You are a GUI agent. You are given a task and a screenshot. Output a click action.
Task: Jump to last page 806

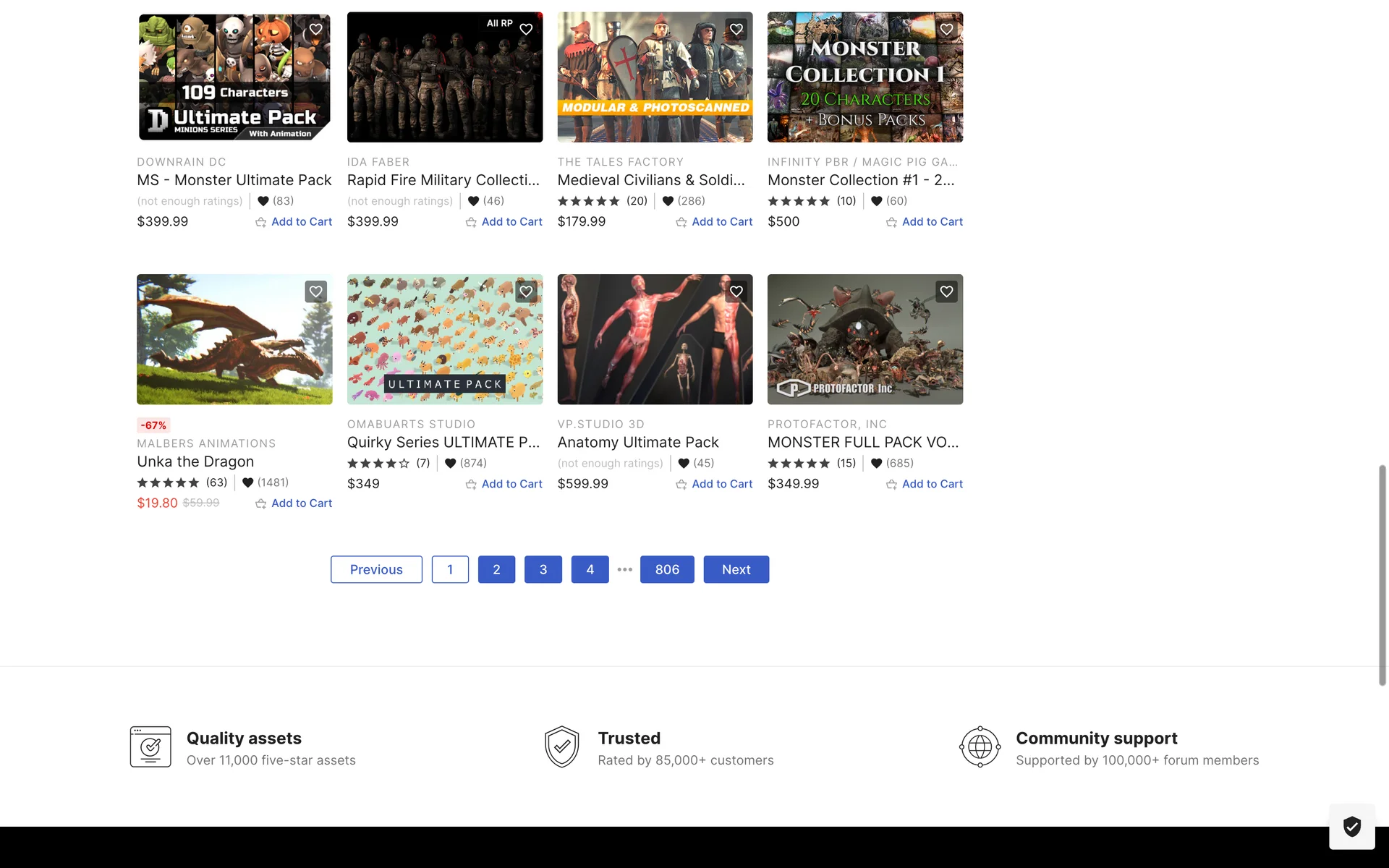tap(666, 569)
